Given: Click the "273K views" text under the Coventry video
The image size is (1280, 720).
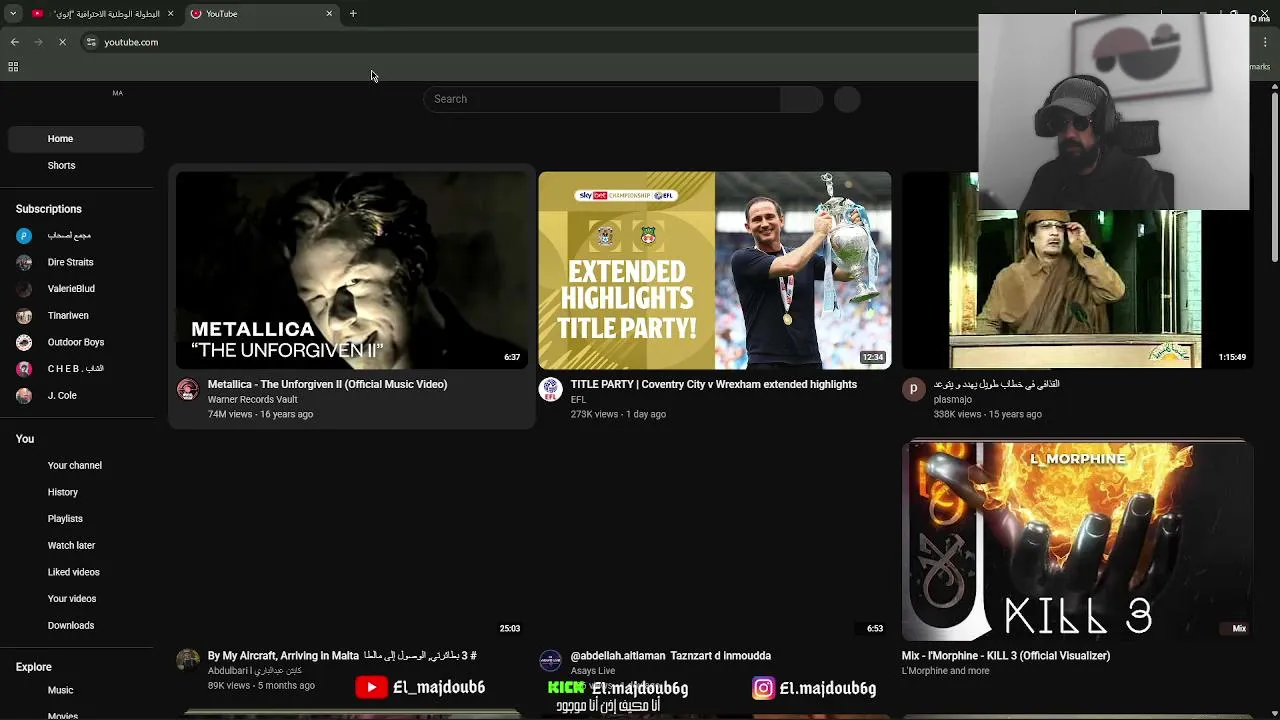Looking at the screenshot, I should (x=594, y=414).
